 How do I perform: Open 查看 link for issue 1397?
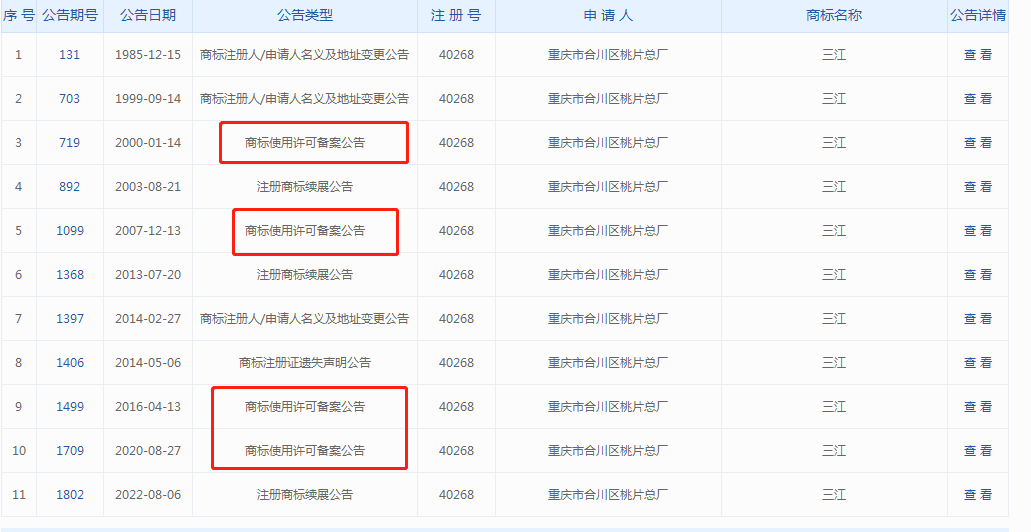[x=978, y=318]
